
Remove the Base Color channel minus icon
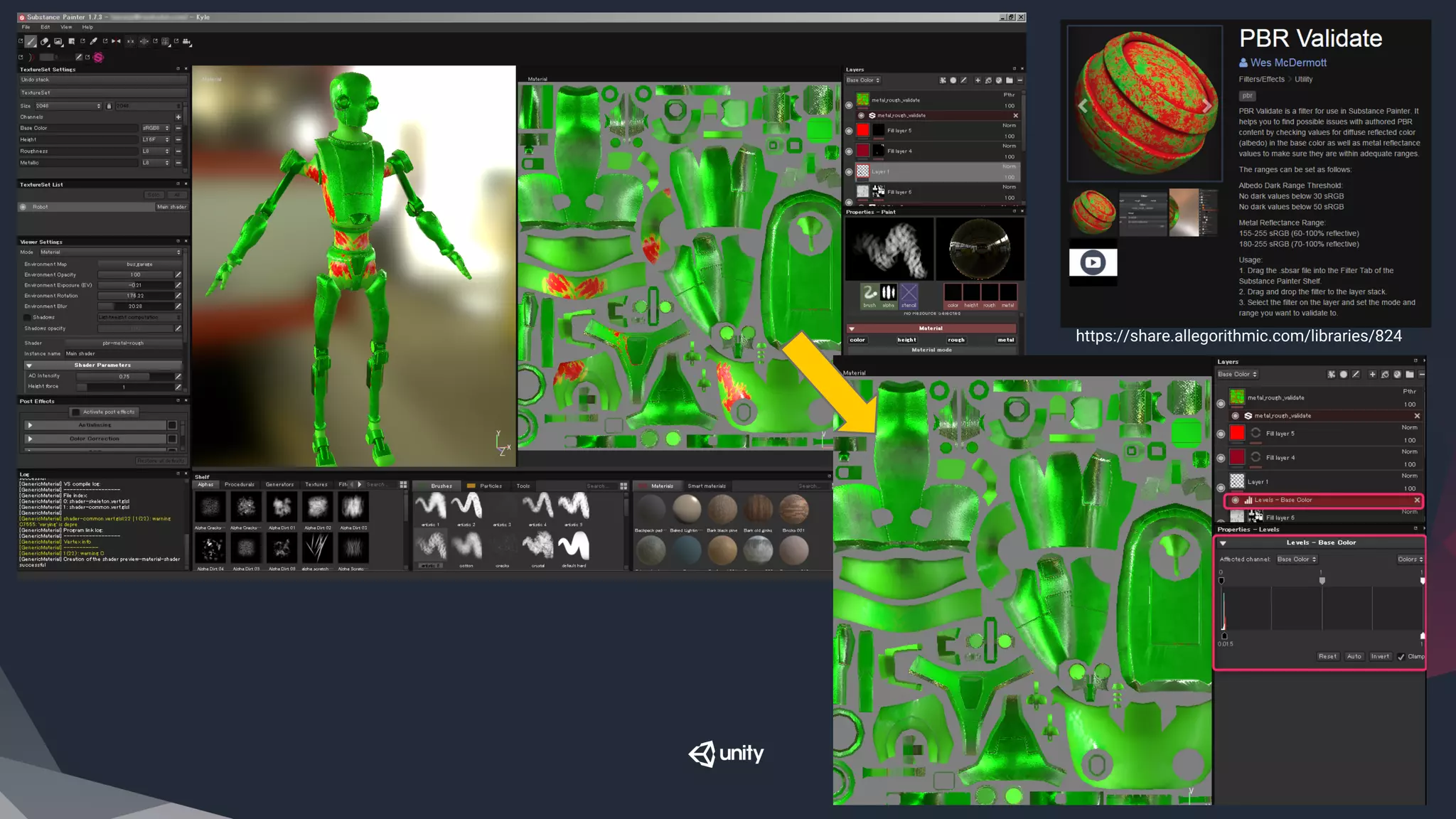pyautogui.click(x=178, y=129)
